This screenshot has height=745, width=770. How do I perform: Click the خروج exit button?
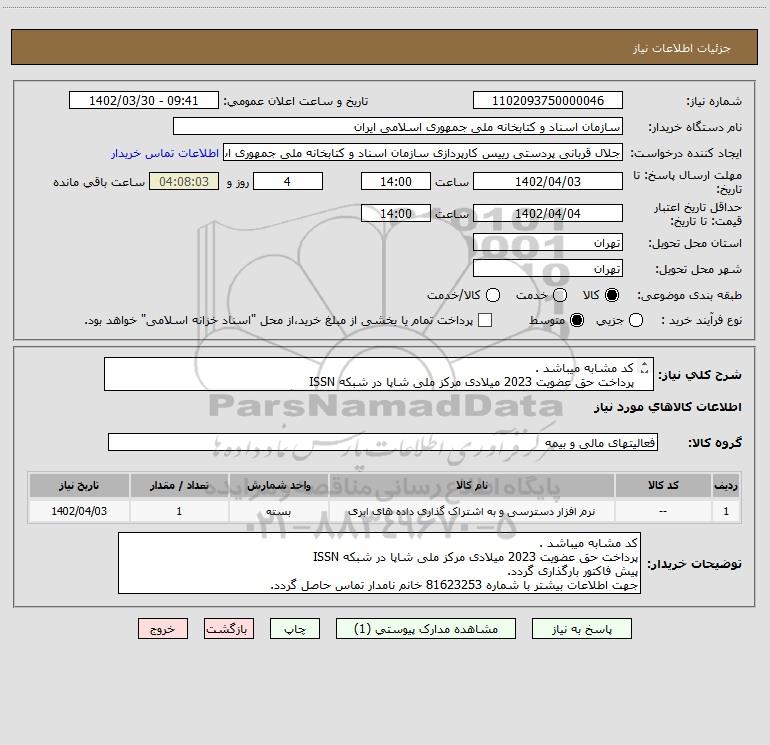click(x=163, y=629)
